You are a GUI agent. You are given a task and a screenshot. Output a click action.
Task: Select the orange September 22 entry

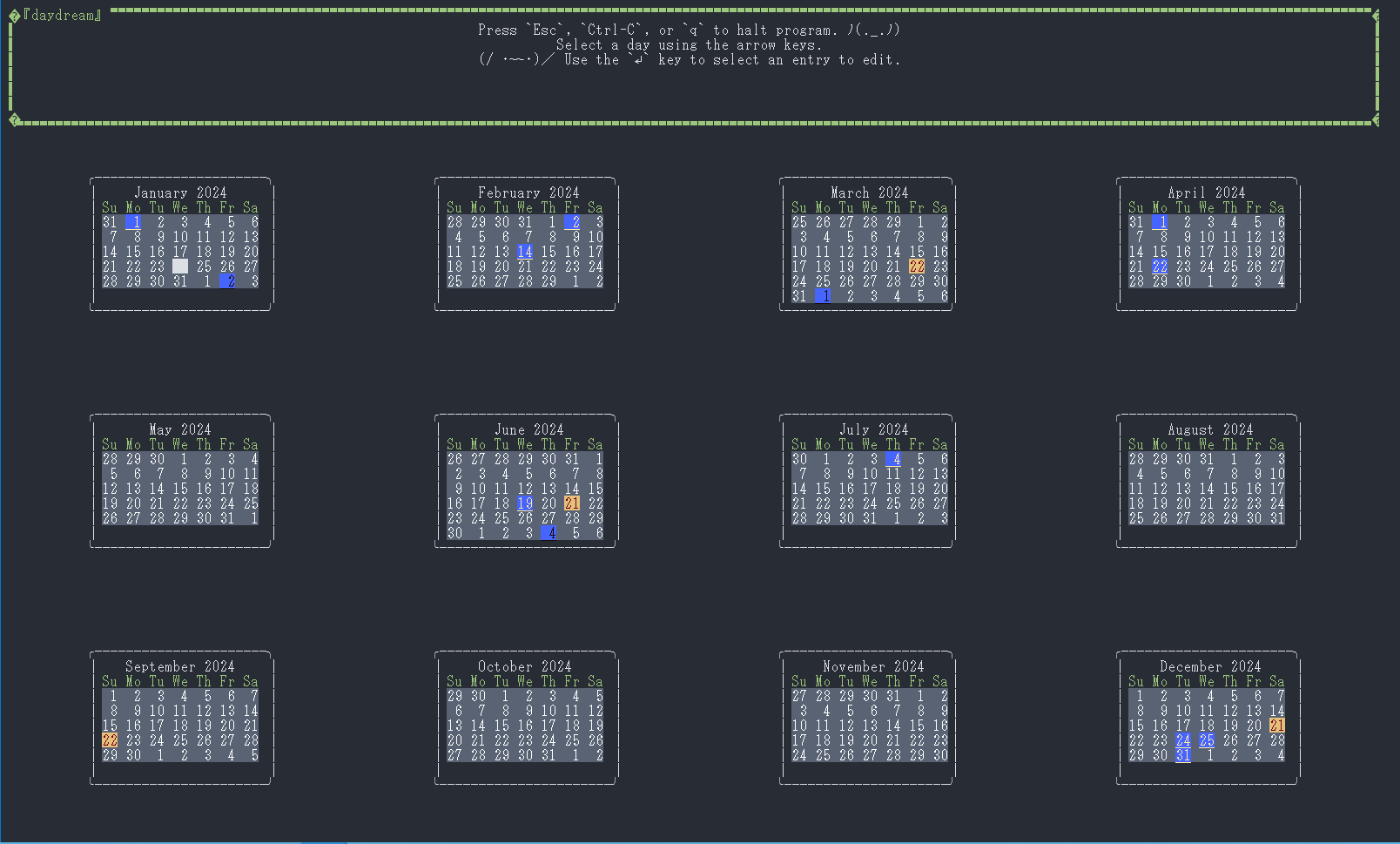click(x=110, y=739)
